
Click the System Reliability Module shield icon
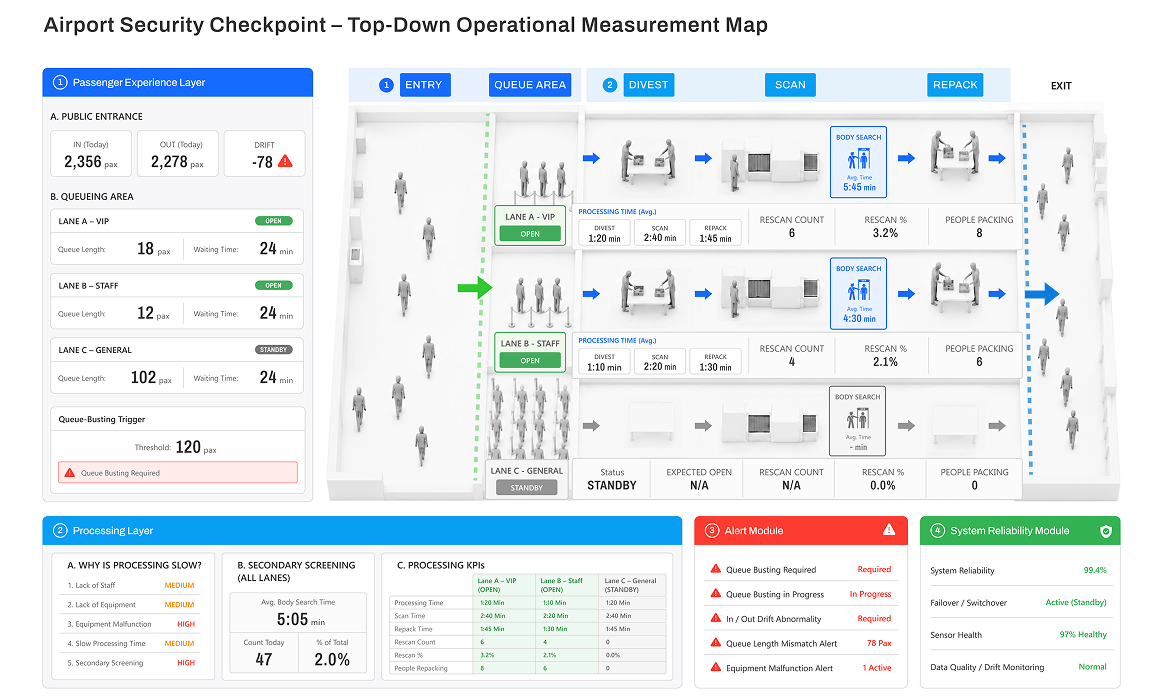[x=1106, y=531]
